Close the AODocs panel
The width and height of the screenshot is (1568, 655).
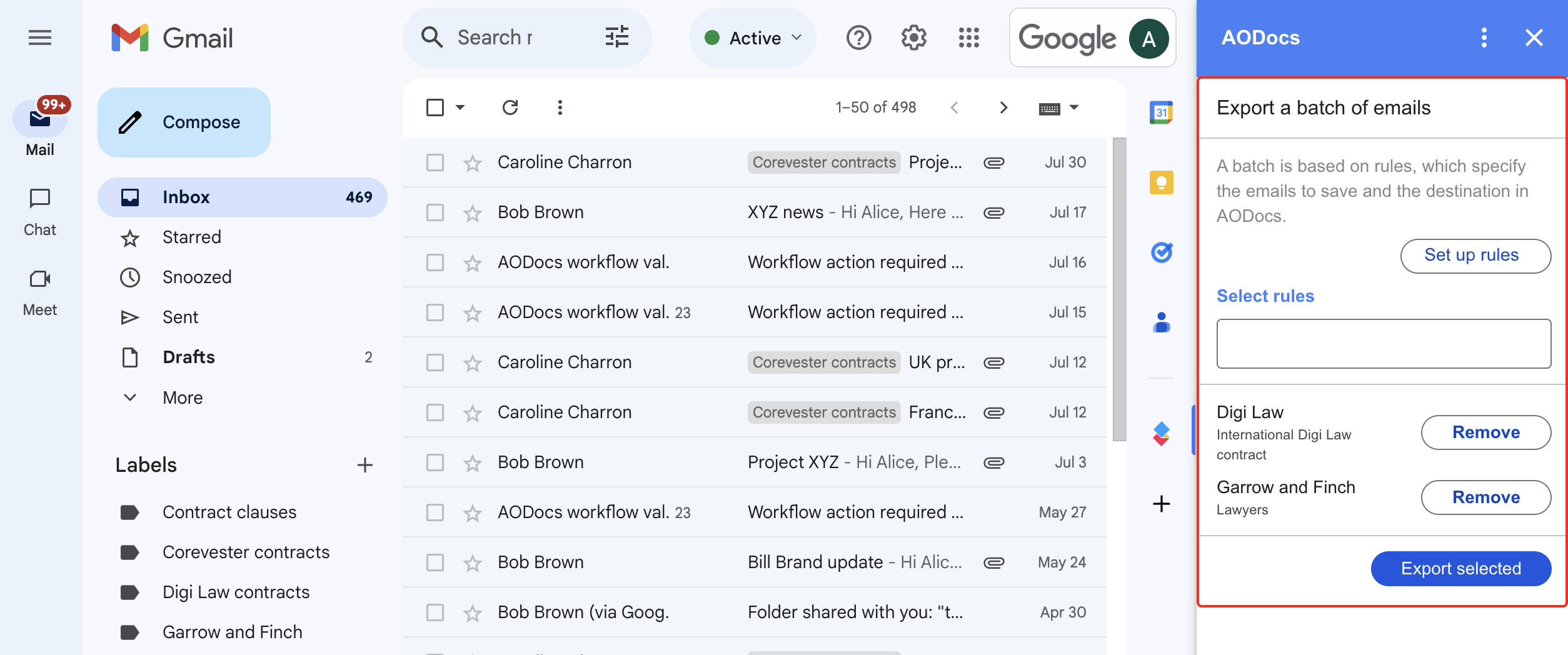(x=1534, y=37)
